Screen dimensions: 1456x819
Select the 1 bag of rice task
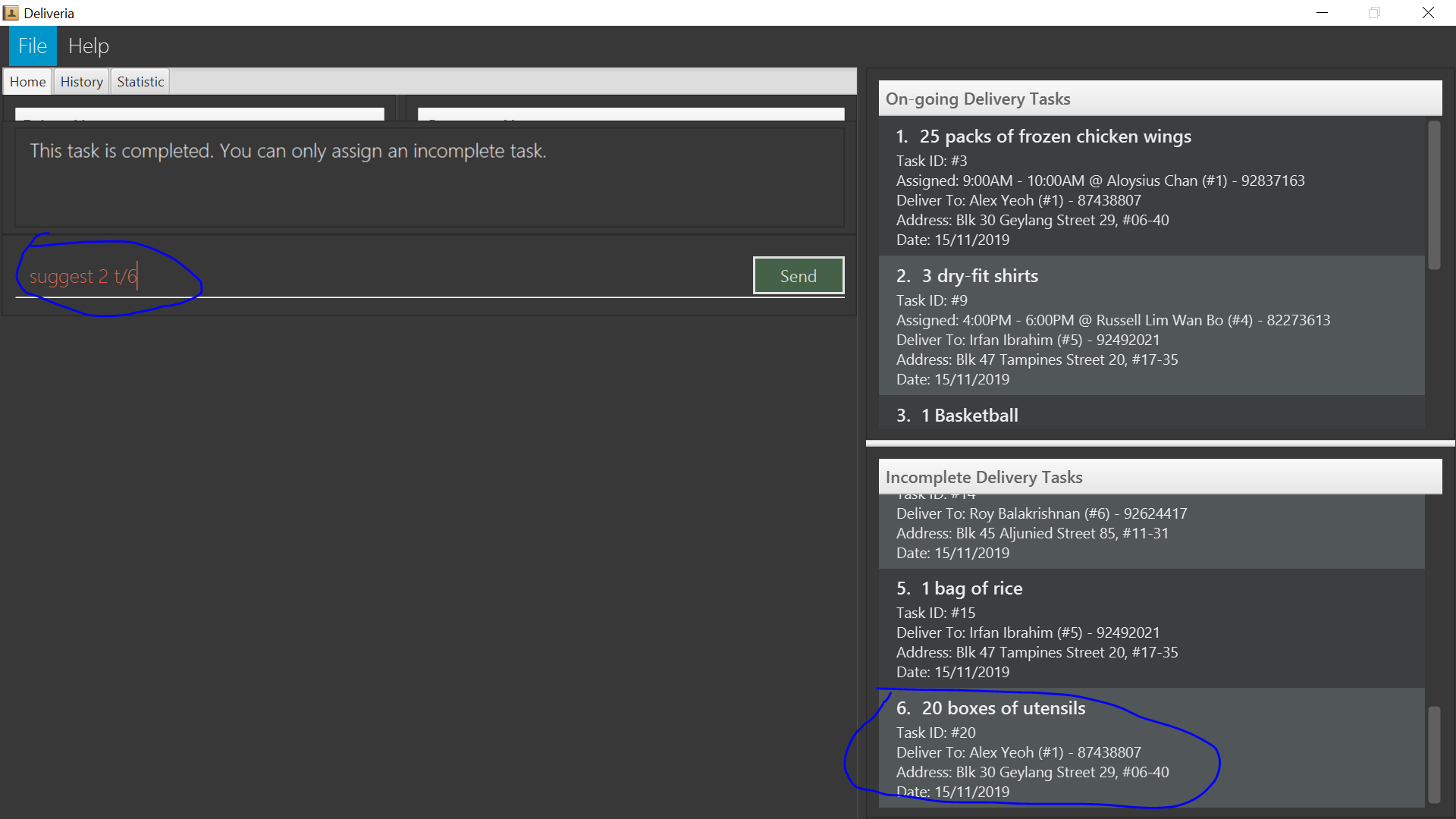(1151, 629)
